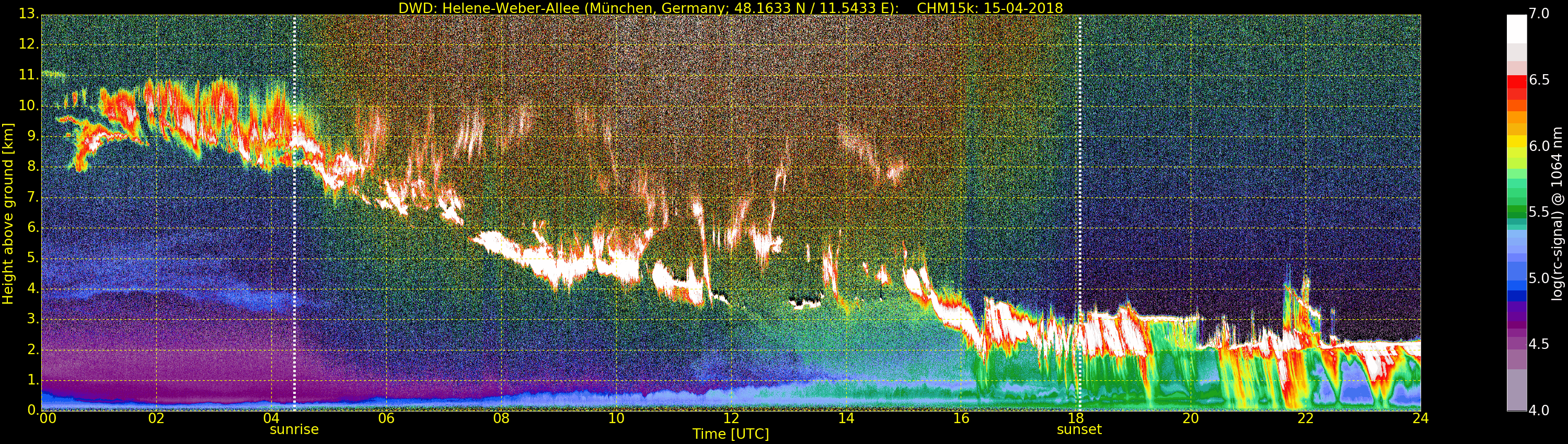Click the '4.5' colorbar tick value
1568x444 pixels.
1539,344
